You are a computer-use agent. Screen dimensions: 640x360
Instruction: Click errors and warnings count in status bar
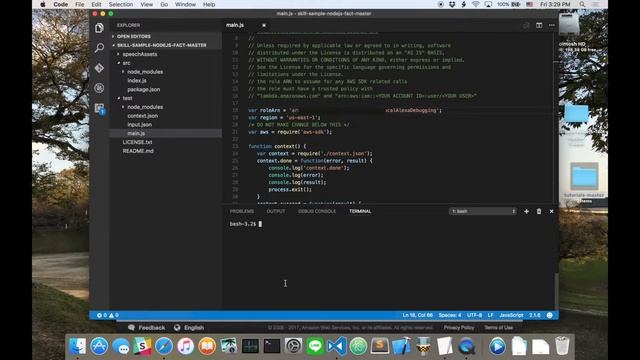[107, 315]
